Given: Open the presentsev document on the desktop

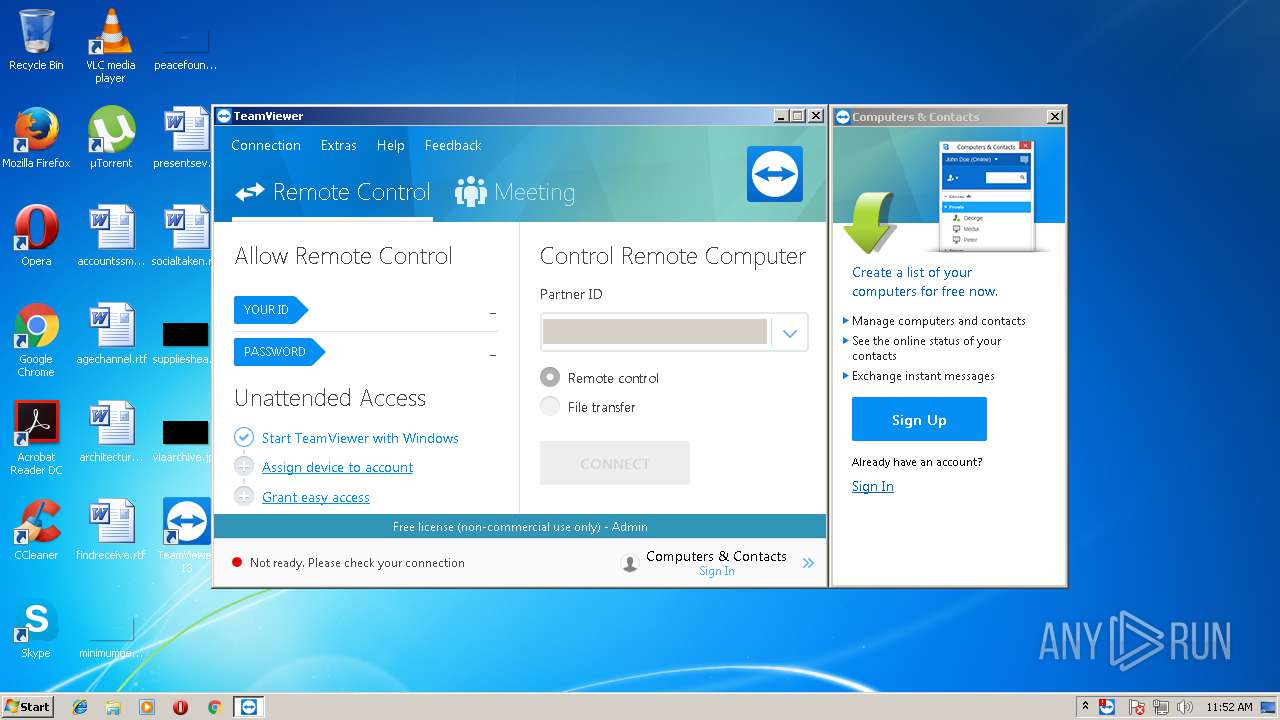Looking at the screenshot, I should (184, 138).
